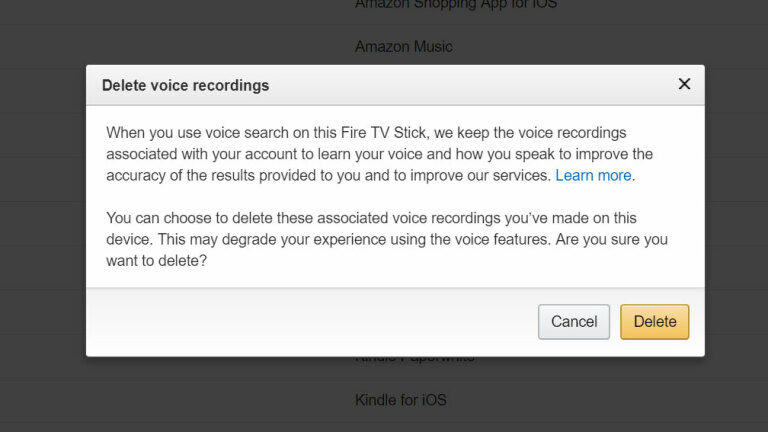Select Kindle for iOS device entry
Viewport: 768px width, 432px height.
pos(401,400)
